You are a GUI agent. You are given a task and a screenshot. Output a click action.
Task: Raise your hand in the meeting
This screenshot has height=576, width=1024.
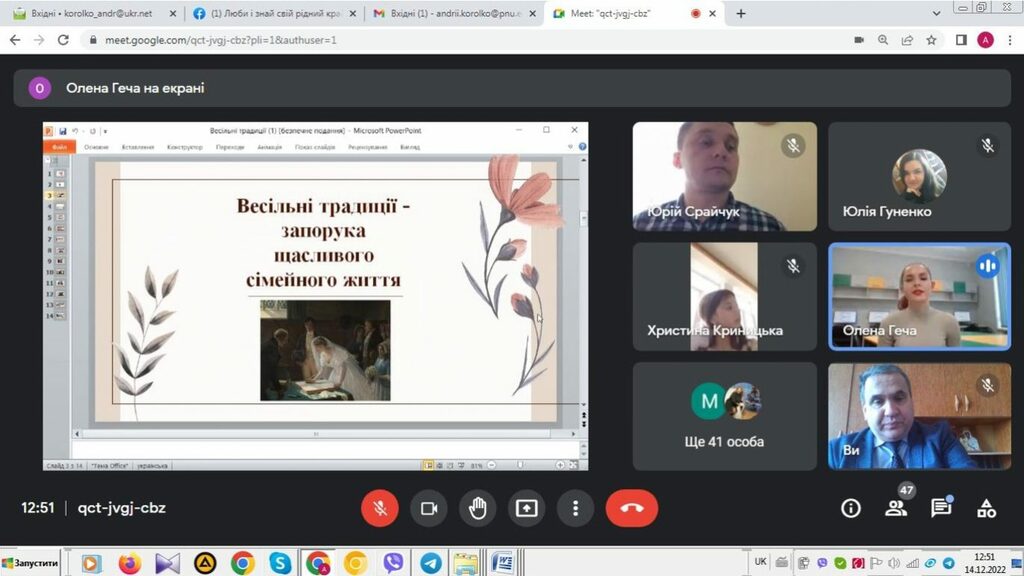[x=478, y=508]
